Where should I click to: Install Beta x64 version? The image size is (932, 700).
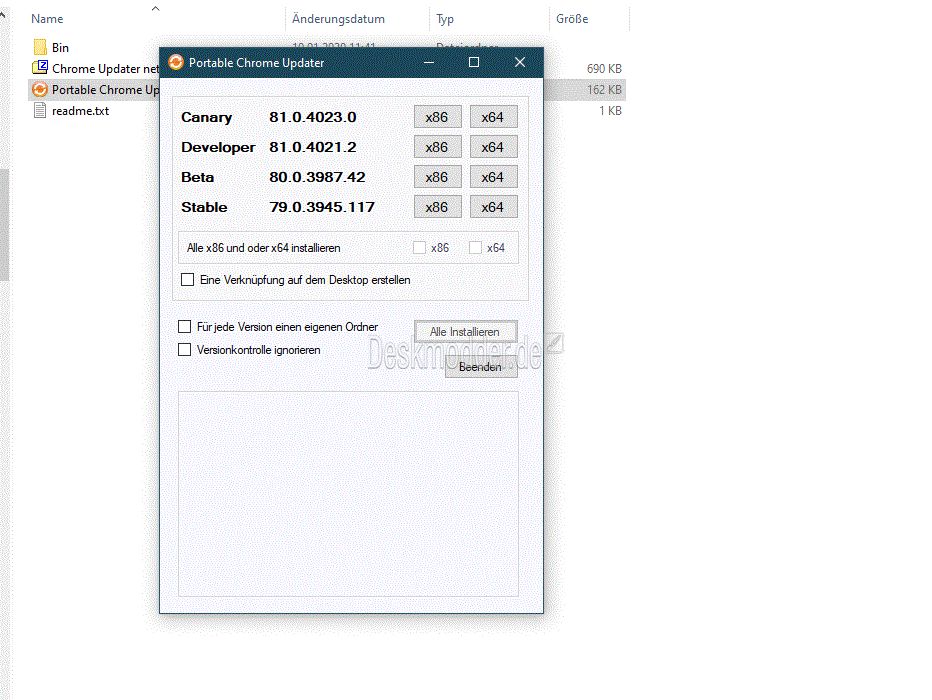coord(493,177)
